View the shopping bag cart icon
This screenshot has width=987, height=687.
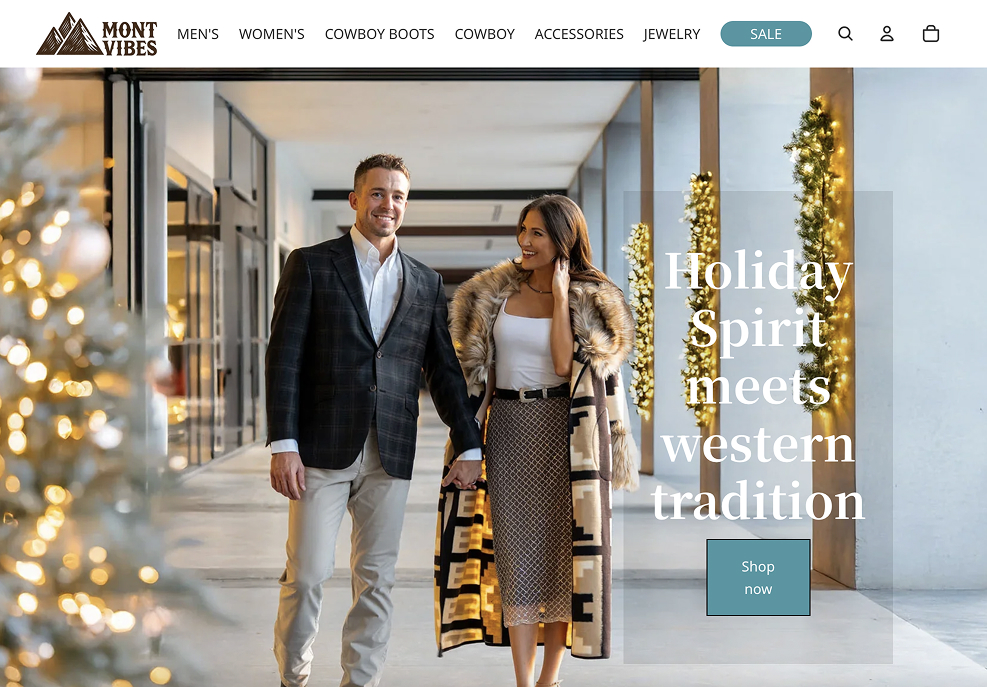pyautogui.click(x=930, y=33)
